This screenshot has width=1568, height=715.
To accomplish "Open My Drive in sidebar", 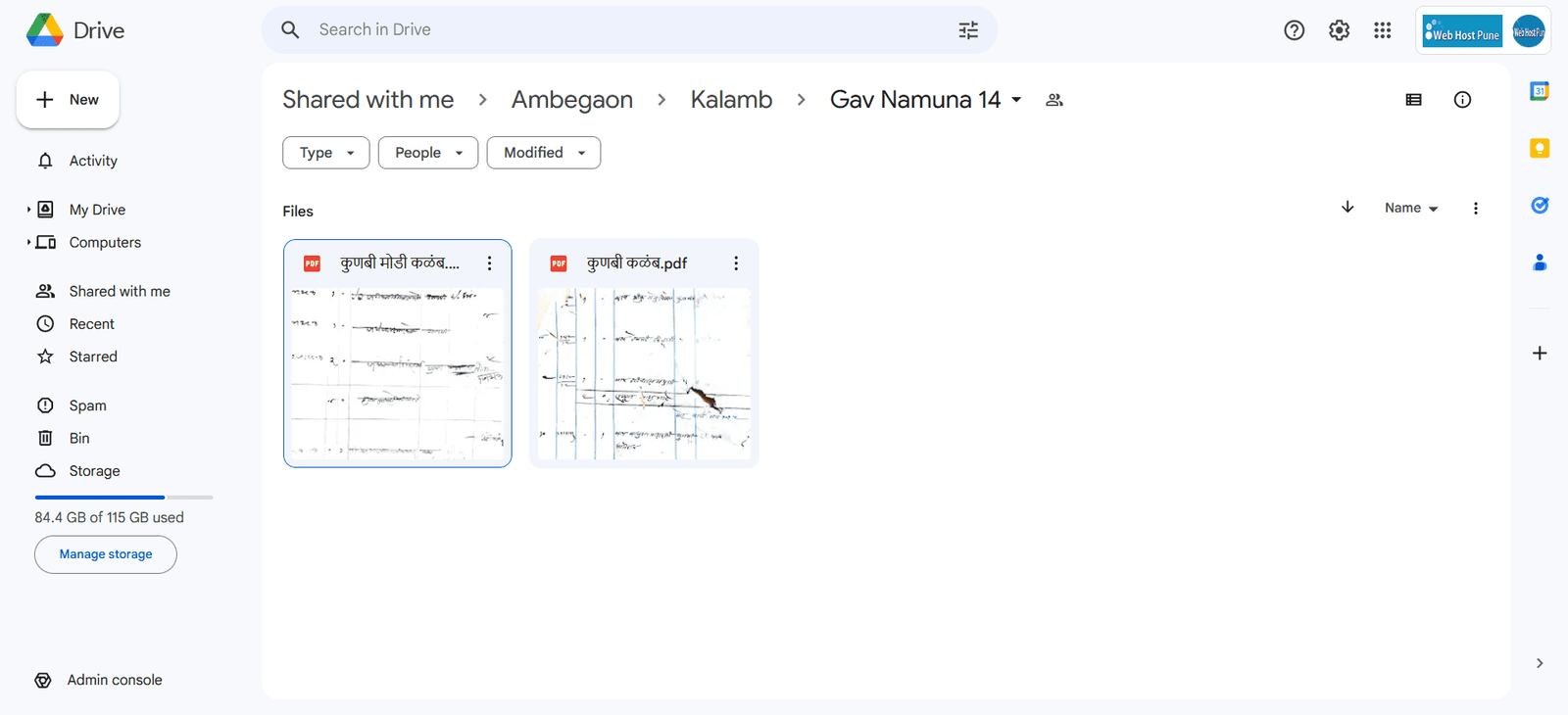I will coord(97,210).
